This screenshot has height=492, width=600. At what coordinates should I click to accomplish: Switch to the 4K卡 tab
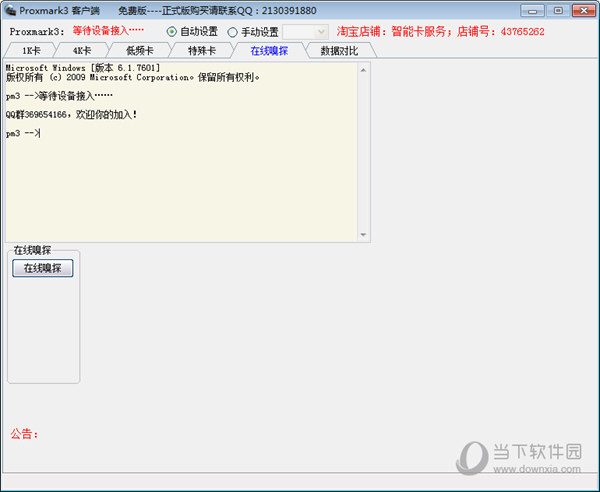82,51
